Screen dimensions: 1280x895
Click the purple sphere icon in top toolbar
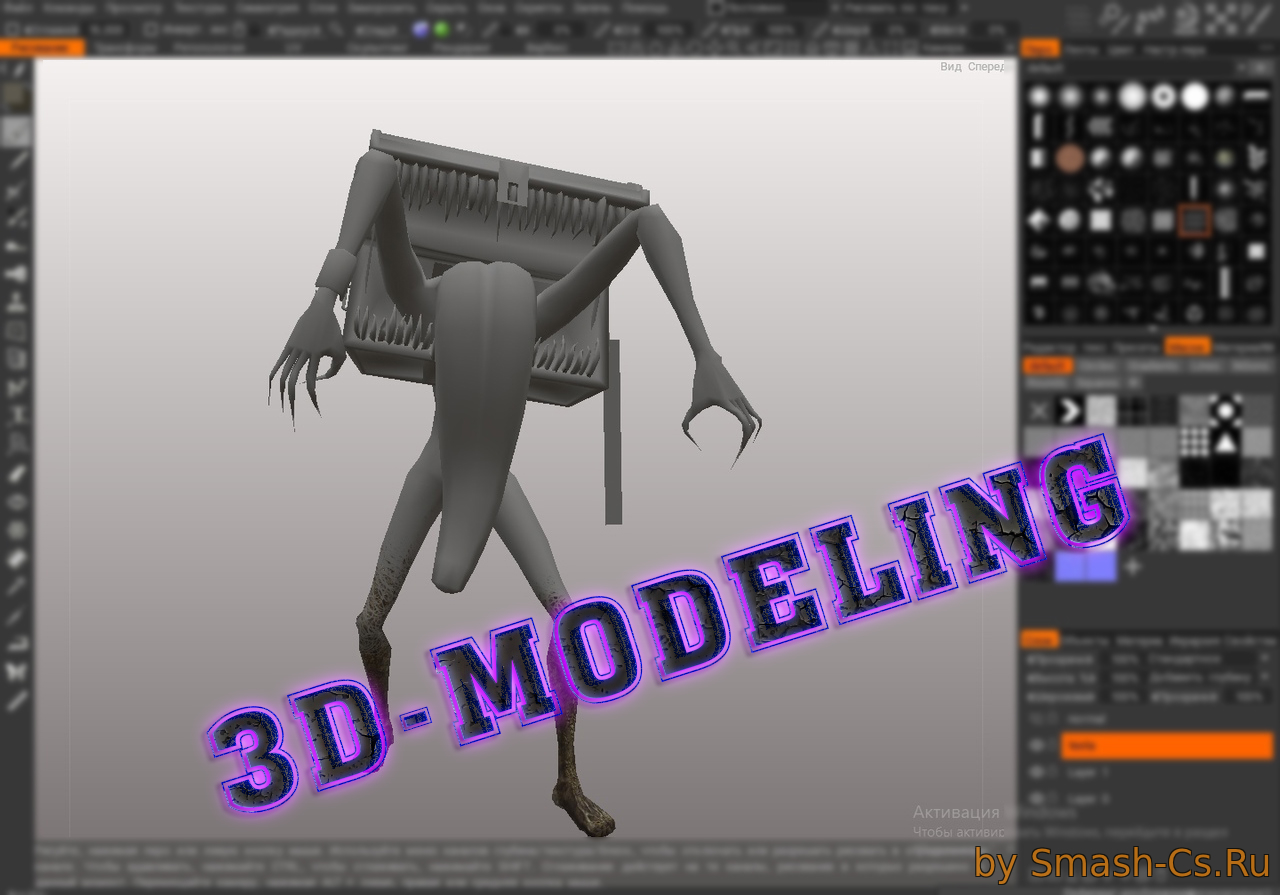coord(421,29)
